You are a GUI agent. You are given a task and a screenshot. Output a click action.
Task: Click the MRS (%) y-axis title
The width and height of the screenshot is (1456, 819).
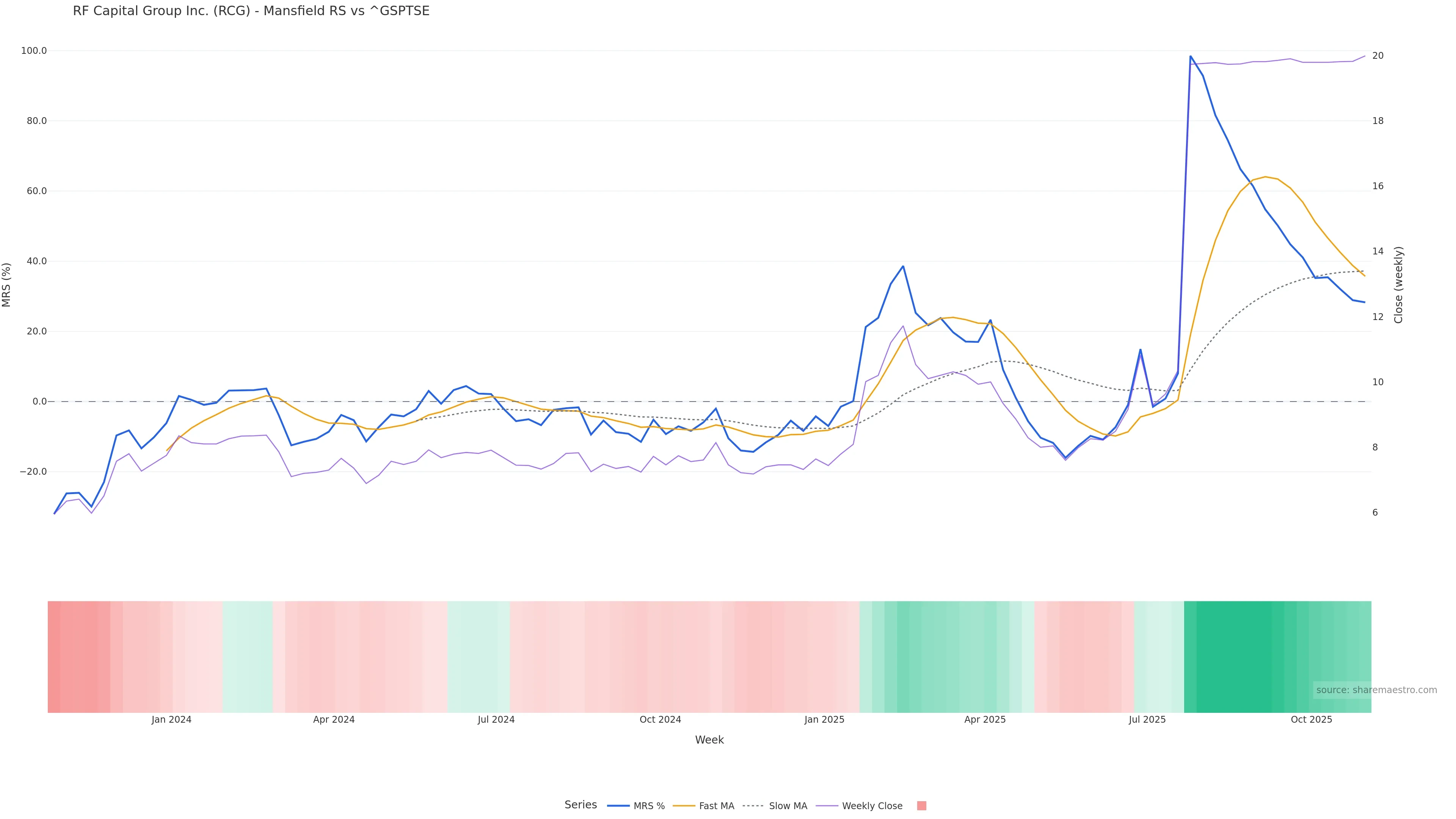(x=7, y=284)
